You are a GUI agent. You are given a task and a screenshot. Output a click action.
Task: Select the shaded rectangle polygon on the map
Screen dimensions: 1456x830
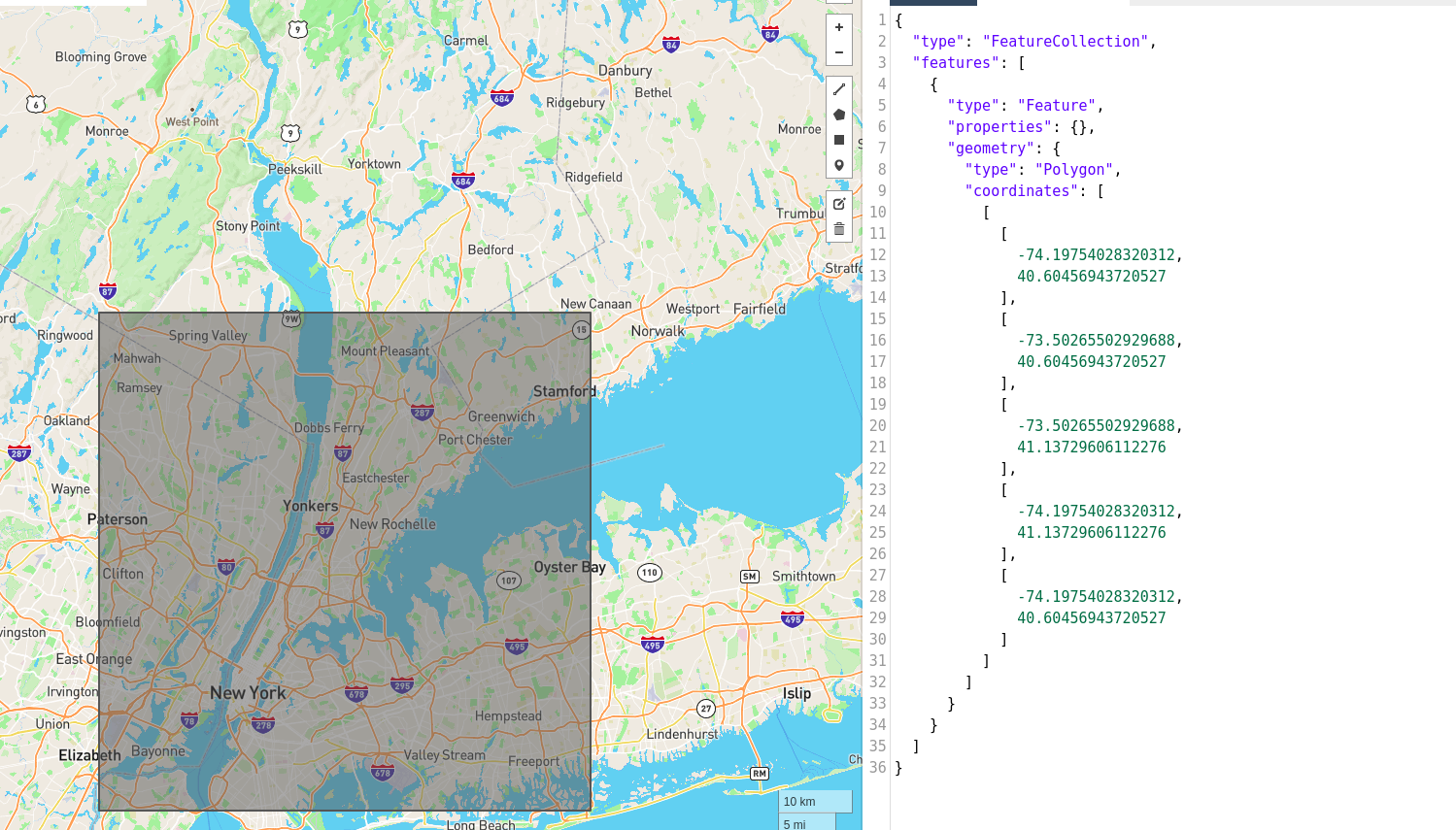(345, 561)
